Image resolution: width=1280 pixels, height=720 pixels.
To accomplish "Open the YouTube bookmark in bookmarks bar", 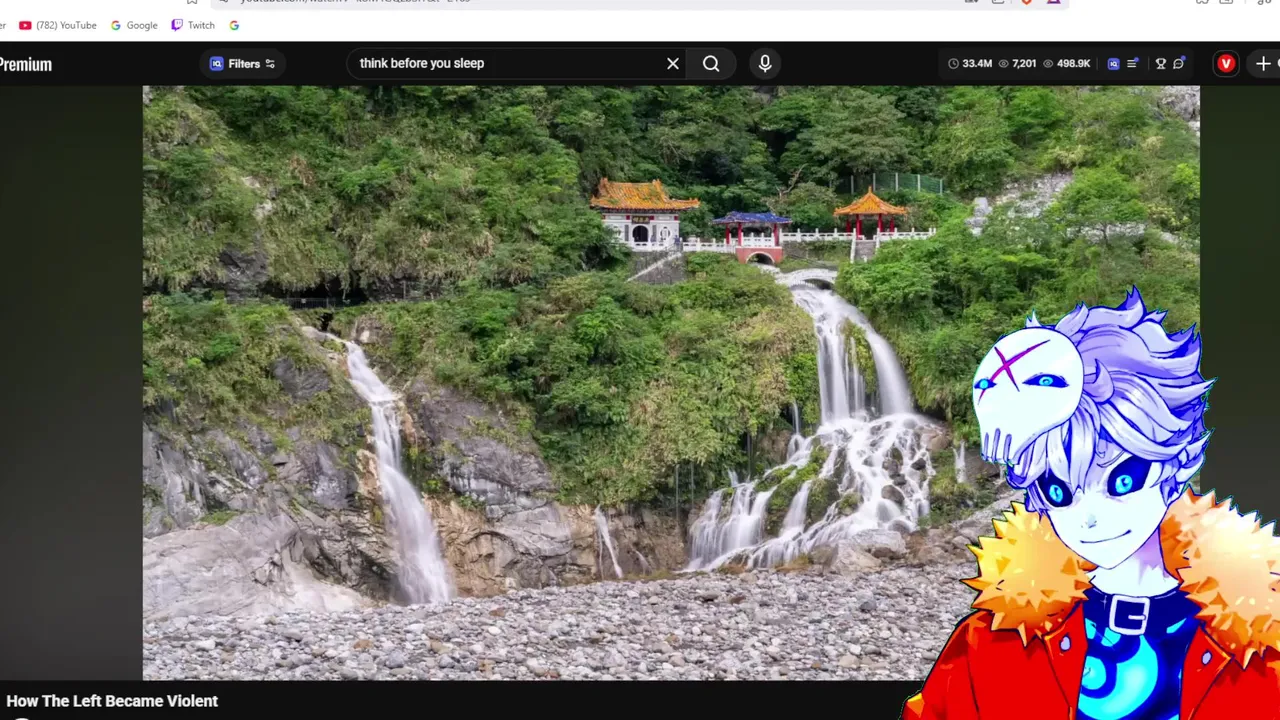I will (x=58, y=25).
